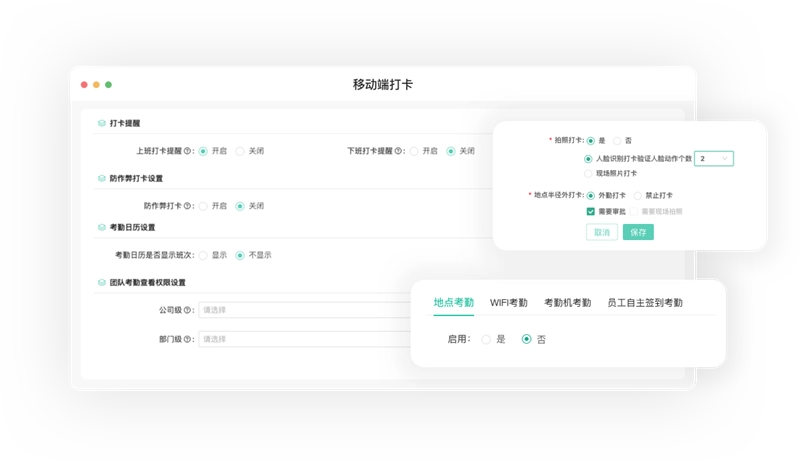Viewport: 800px width, 462px height.
Task: Select 关闭 for 上班打卡提醒
Action: click(240, 151)
